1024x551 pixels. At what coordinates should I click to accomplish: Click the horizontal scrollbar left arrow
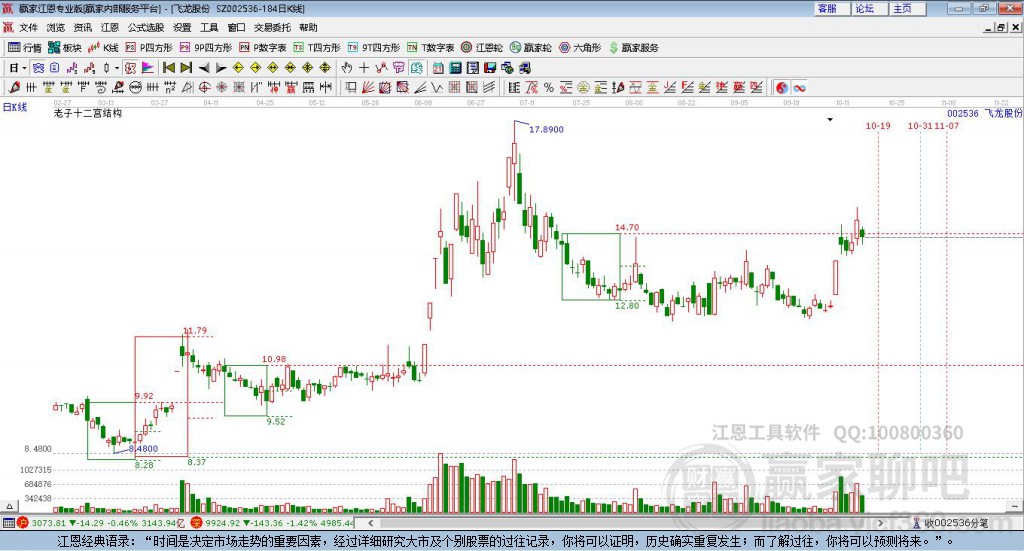[x=370, y=523]
